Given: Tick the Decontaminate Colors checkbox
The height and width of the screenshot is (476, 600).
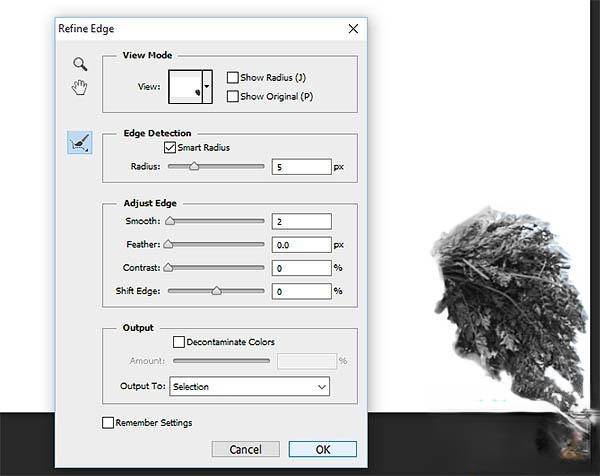Looking at the screenshot, I should [180, 342].
